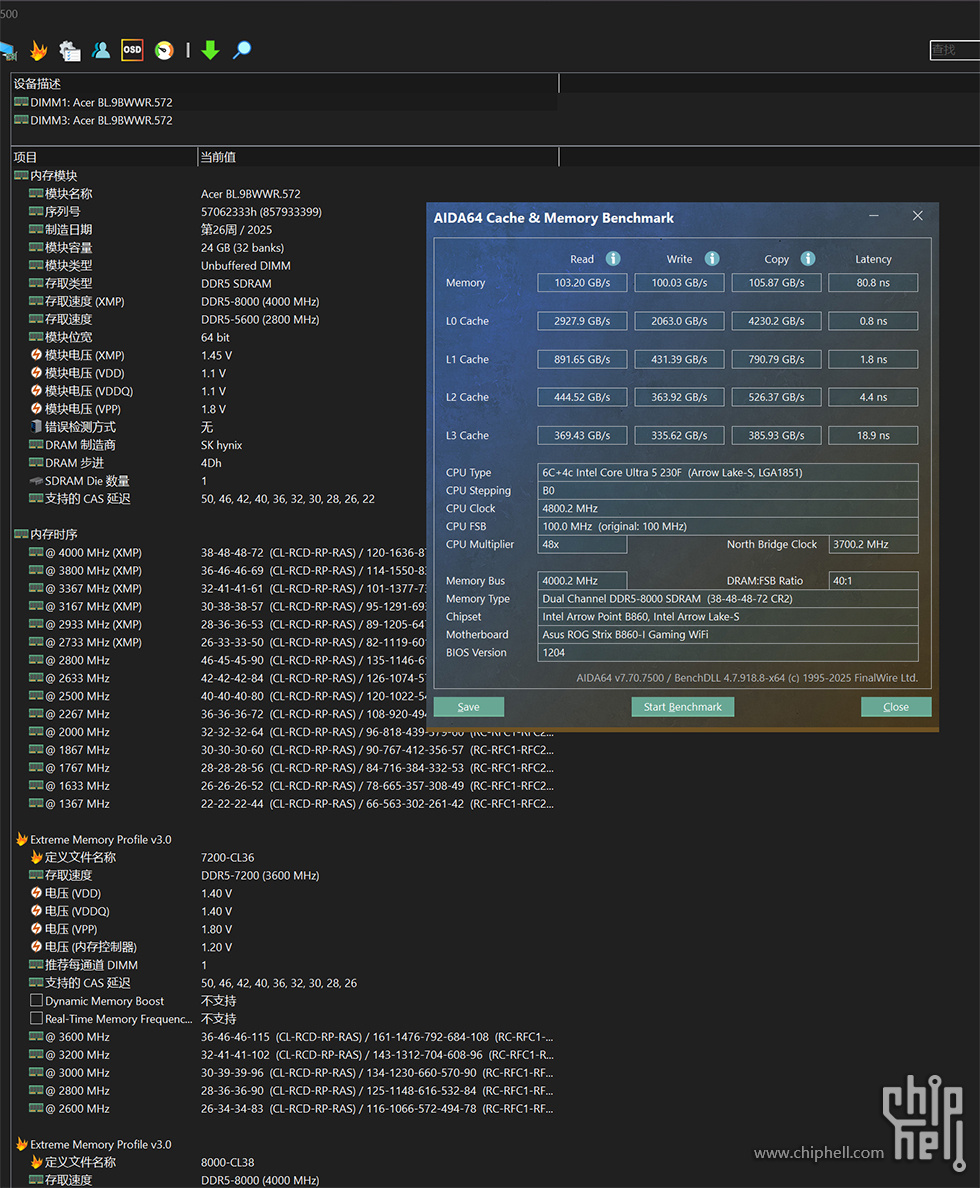Select the 存取速度 (XMP) row
The width and height of the screenshot is (980, 1188).
pyautogui.click(x=220, y=302)
